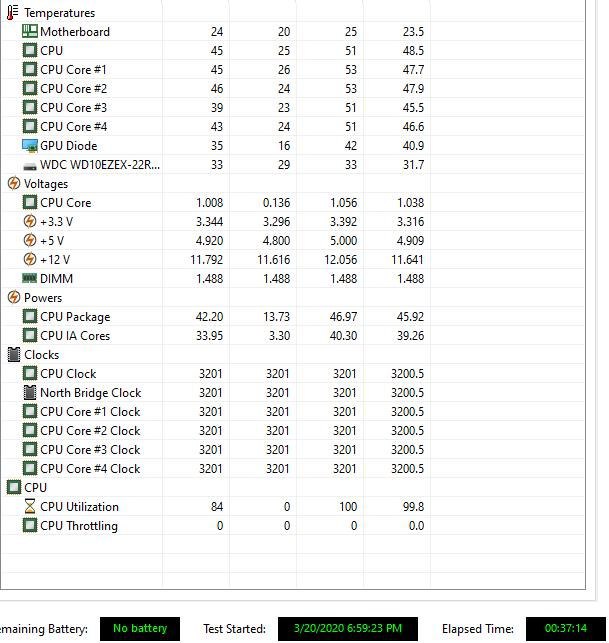Click the CPU Core #3 temperature icon

pyautogui.click(x=30, y=107)
